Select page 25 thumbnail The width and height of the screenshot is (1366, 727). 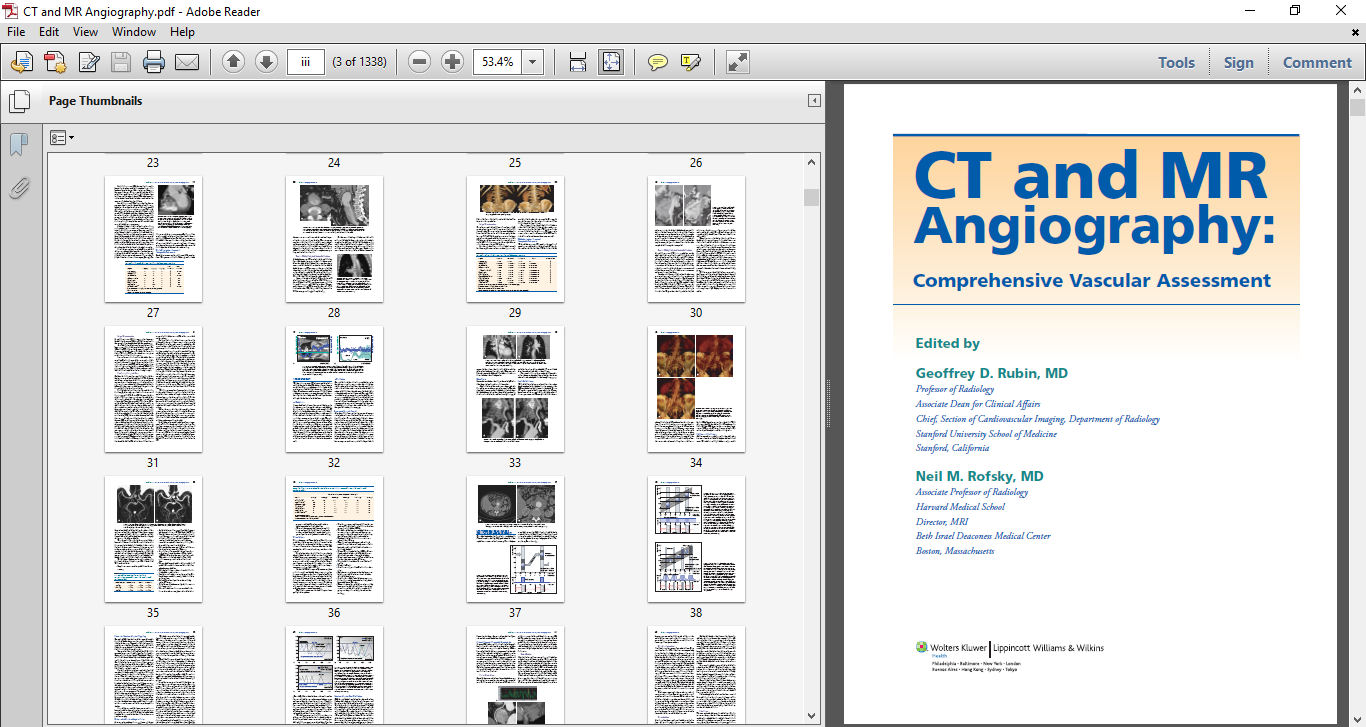pos(515,162)
